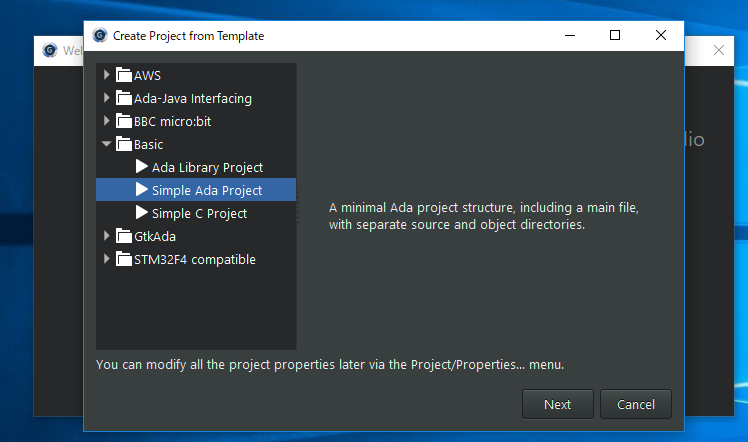Viewport: 748px width, 442px height.
Task: Click the STM32F4 compatible folder icon
Action: (124, 259)
